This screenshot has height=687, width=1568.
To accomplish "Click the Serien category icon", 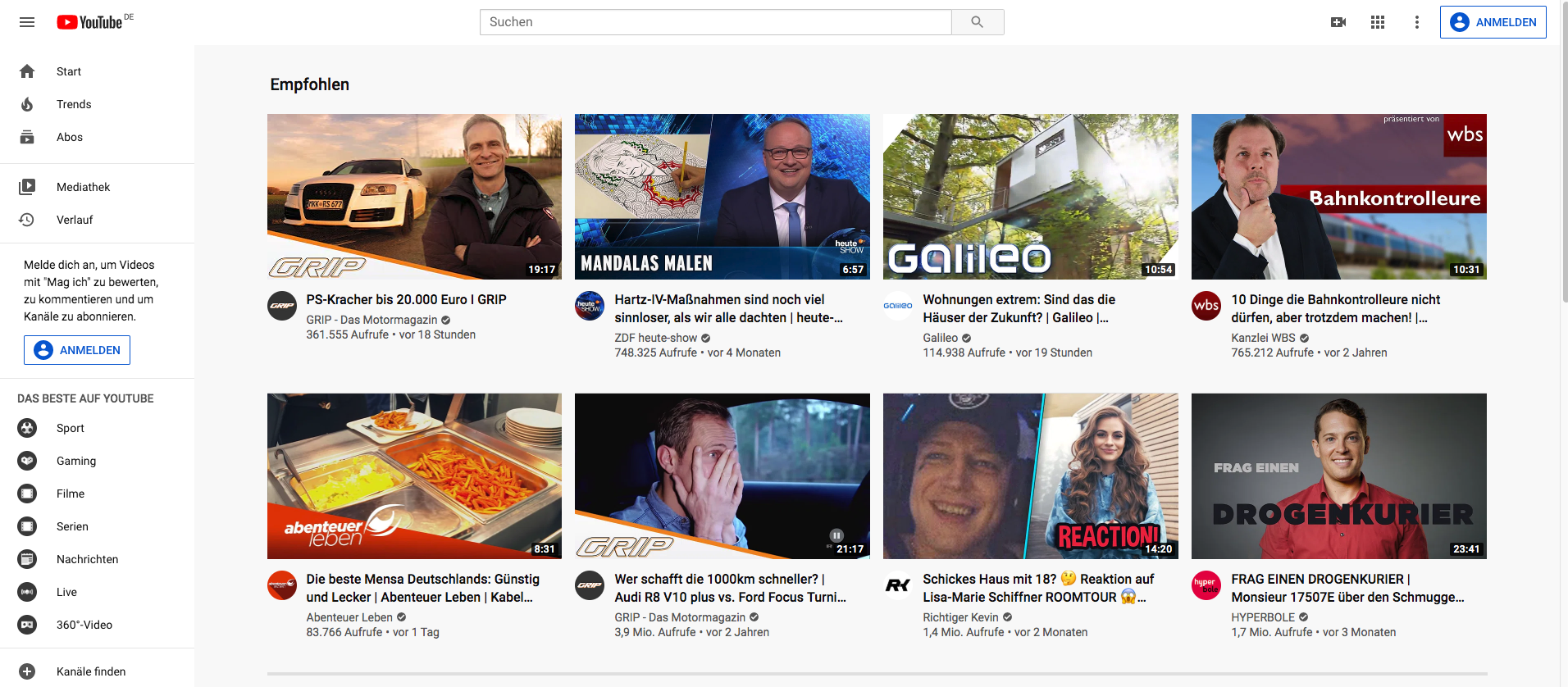I will 27,526.
